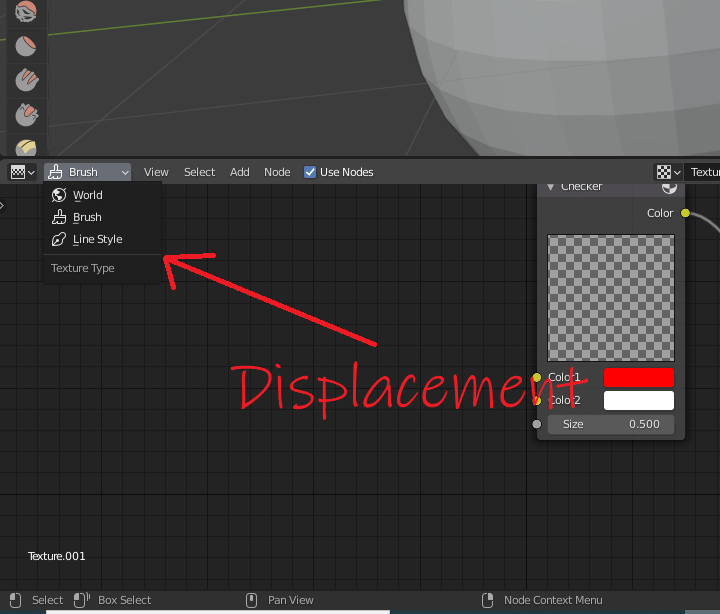The width and height of the screenshot is (720, 614).
Task: Click the Color2 input socket
Action: click(537, 401)
